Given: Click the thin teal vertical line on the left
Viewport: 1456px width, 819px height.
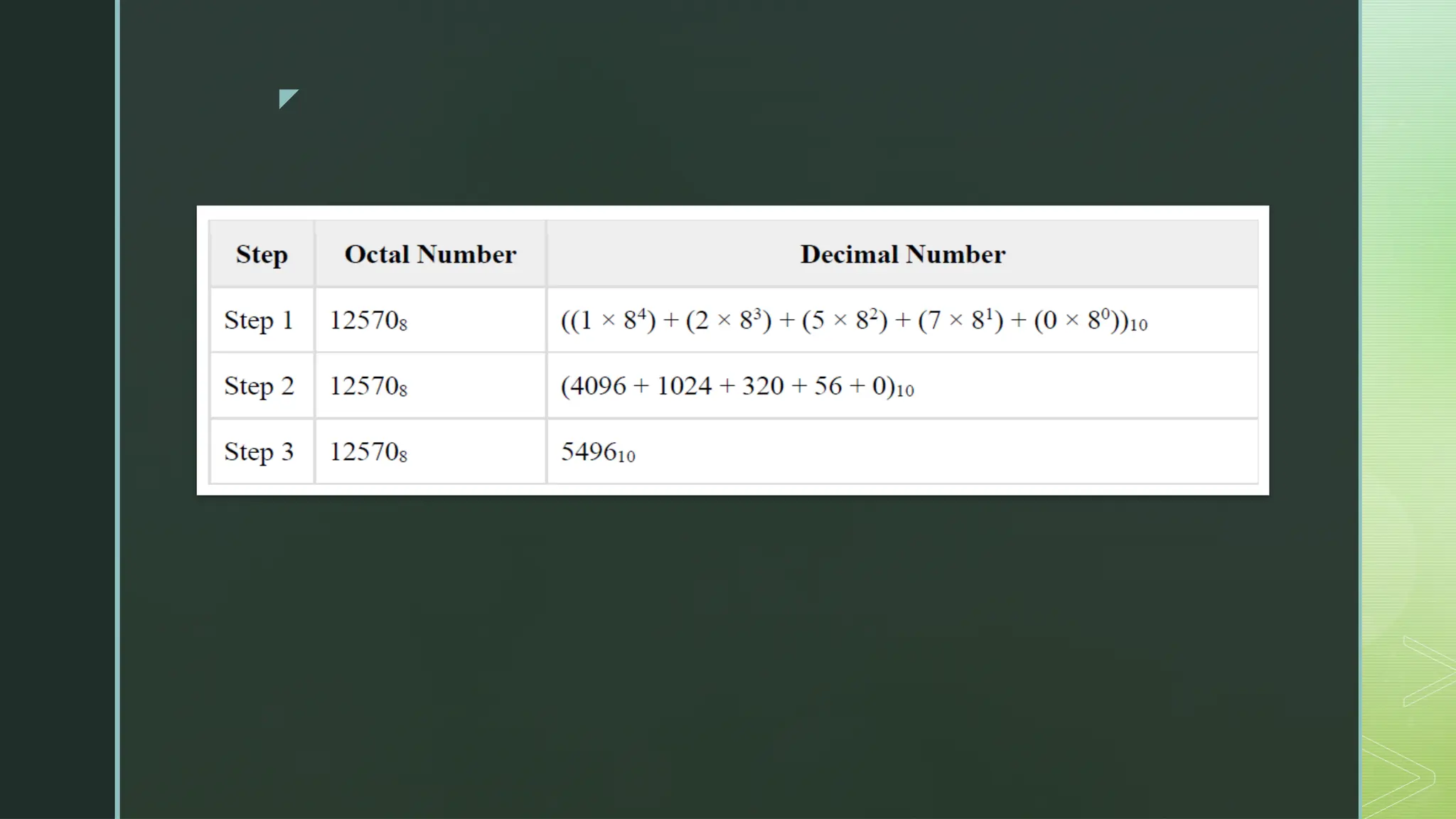Looking at the screenshot, I should [x=117, y=409].
